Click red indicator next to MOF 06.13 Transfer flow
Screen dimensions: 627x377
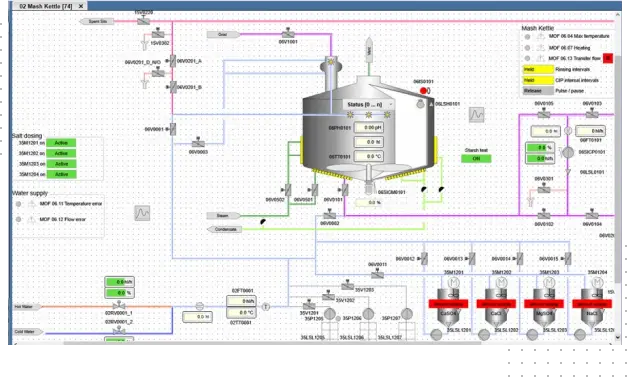pyautogui.click(x=608, y=58)
